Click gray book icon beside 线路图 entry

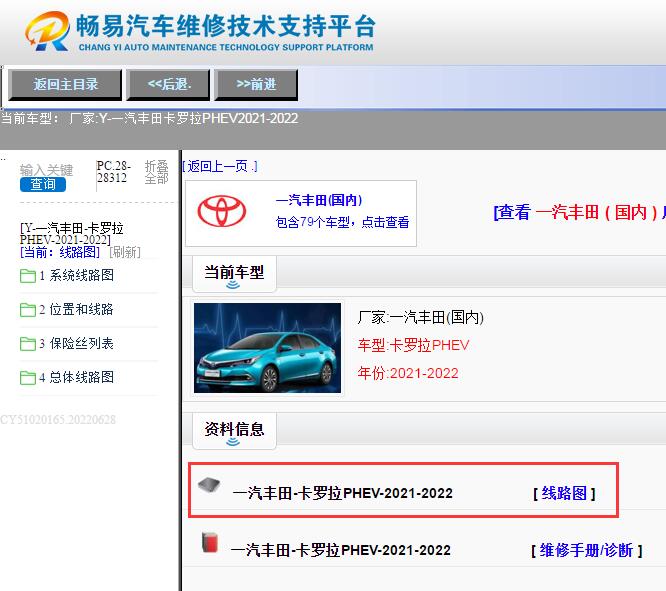[x=209, y=485]
